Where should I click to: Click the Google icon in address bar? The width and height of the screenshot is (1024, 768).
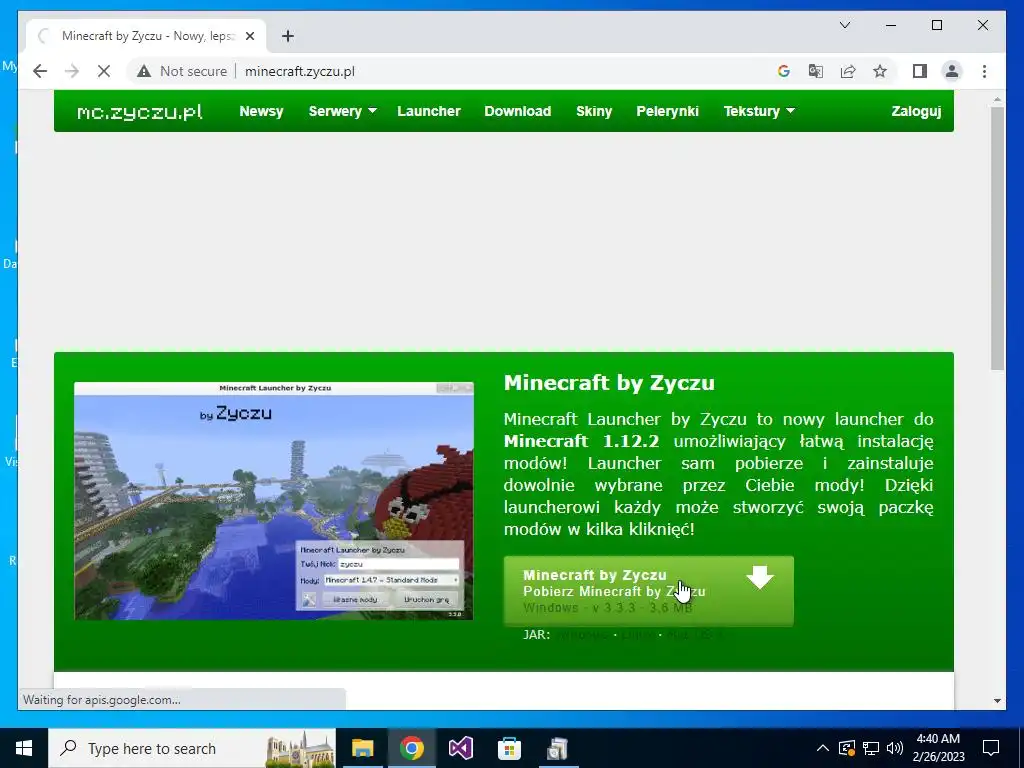pos(784,71)
